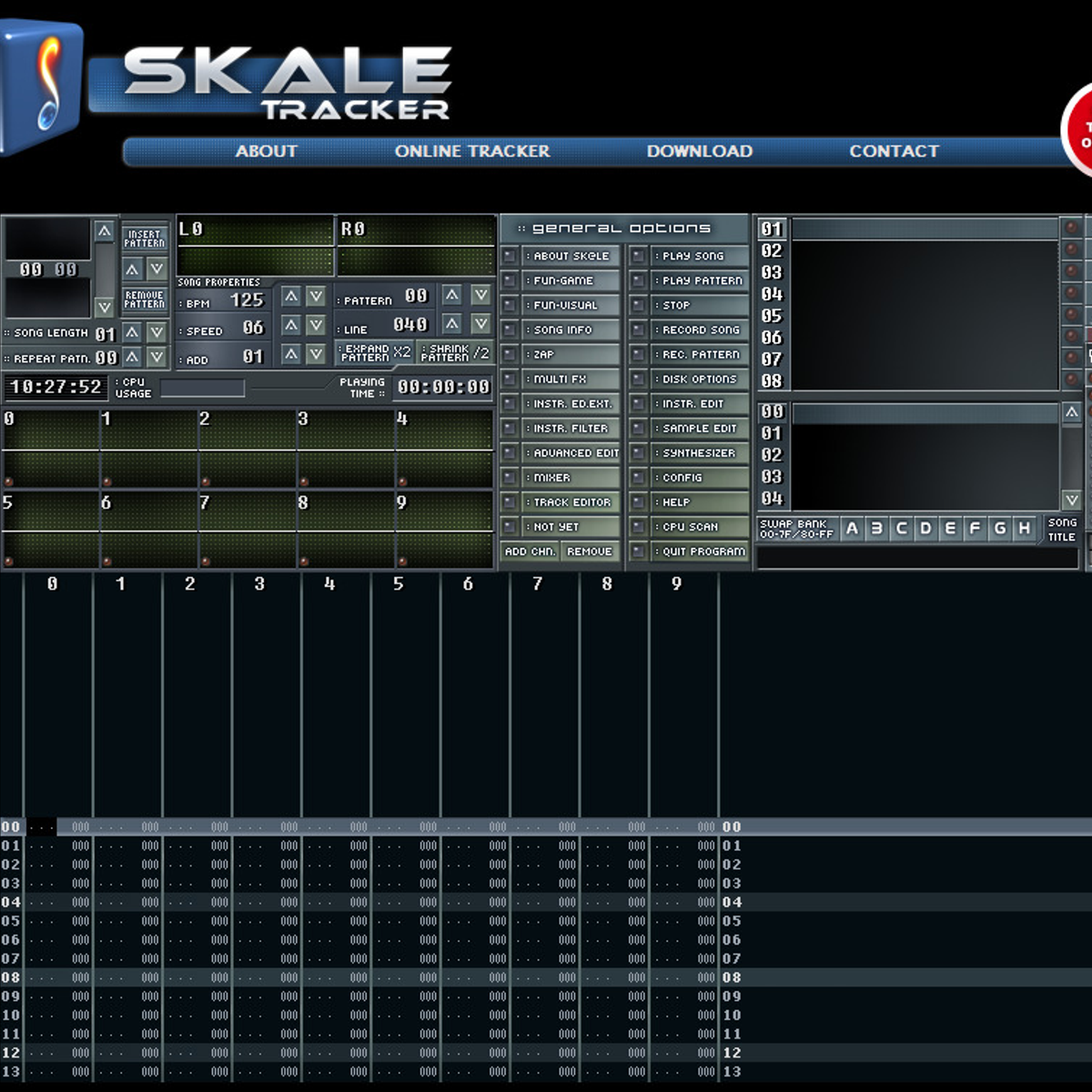This screenshot has height=1092, width=1092.
Task: Click the red LED beside instrument 05
Action: (x=1071, y=315)
